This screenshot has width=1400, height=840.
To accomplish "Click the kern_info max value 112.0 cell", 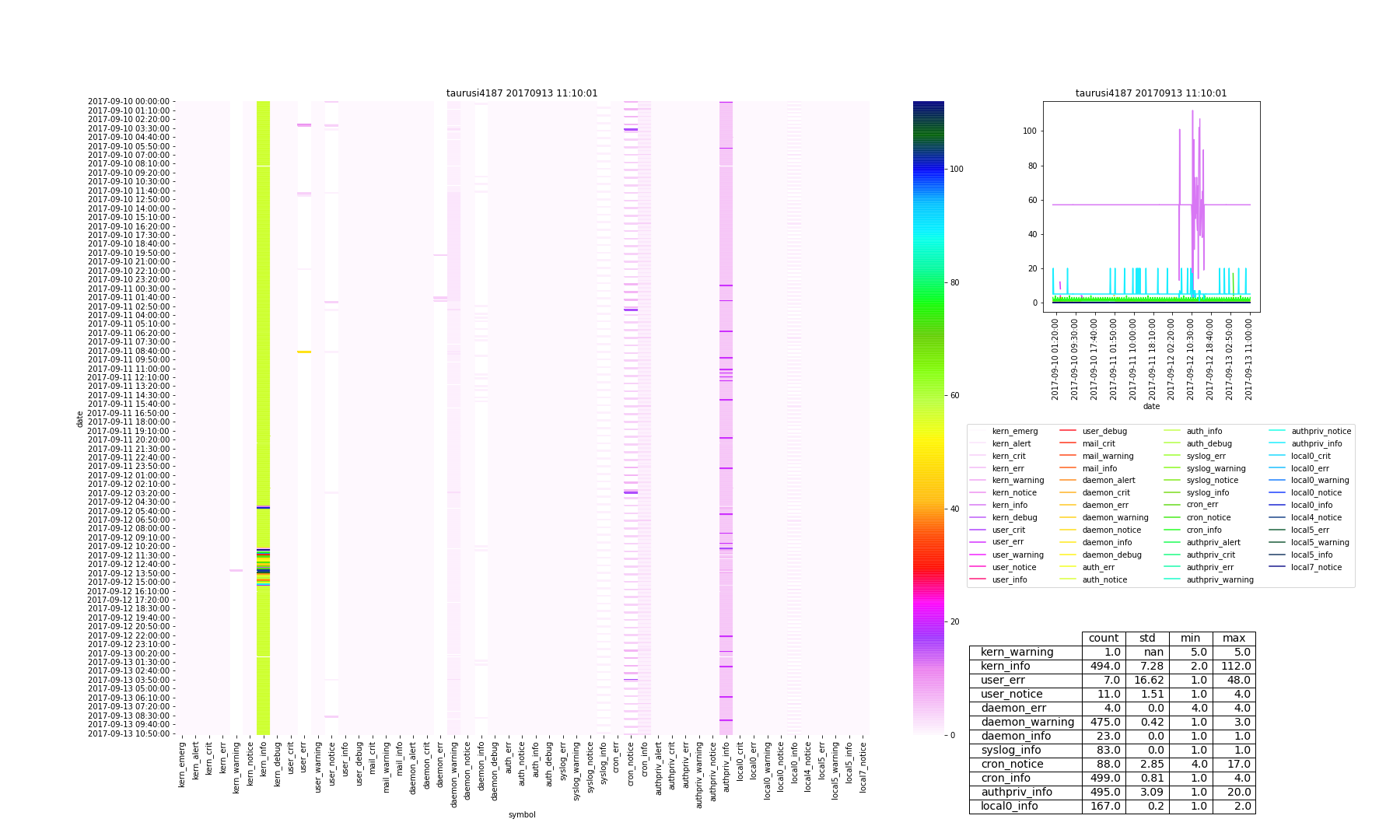I will coord(1234,667).
